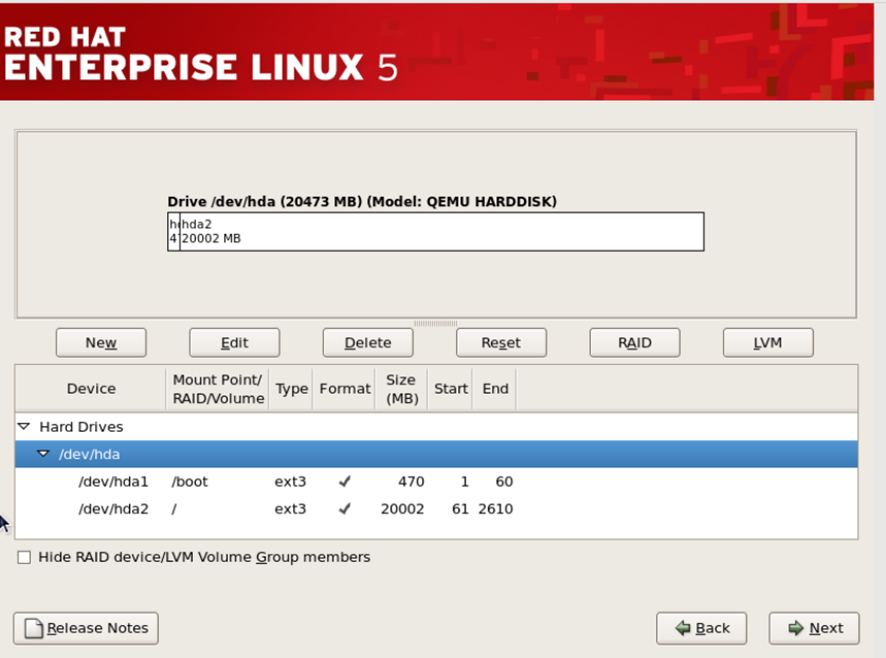
Task: Click the start cylinder value 61
Action: click(460, 509)
